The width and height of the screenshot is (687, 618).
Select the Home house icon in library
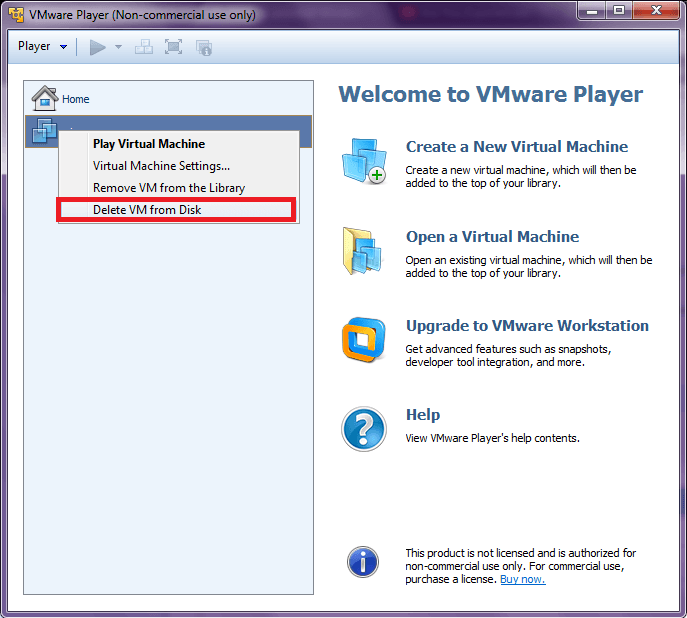(45, 98)
